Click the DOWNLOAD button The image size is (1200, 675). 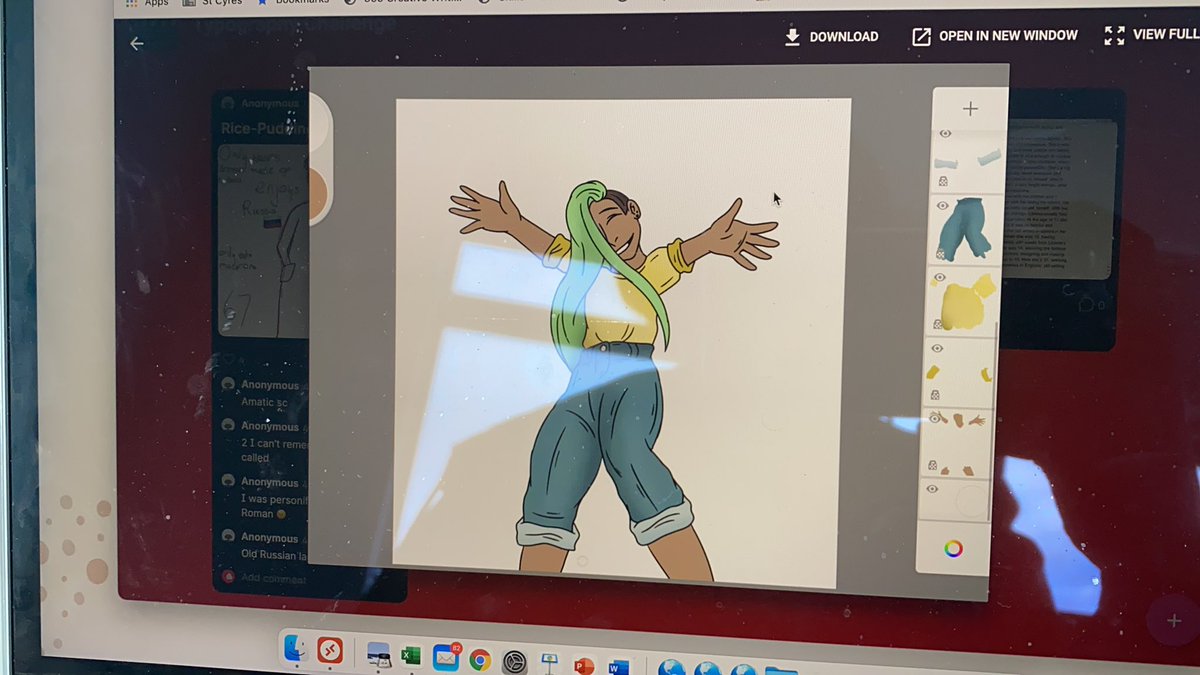831,37
